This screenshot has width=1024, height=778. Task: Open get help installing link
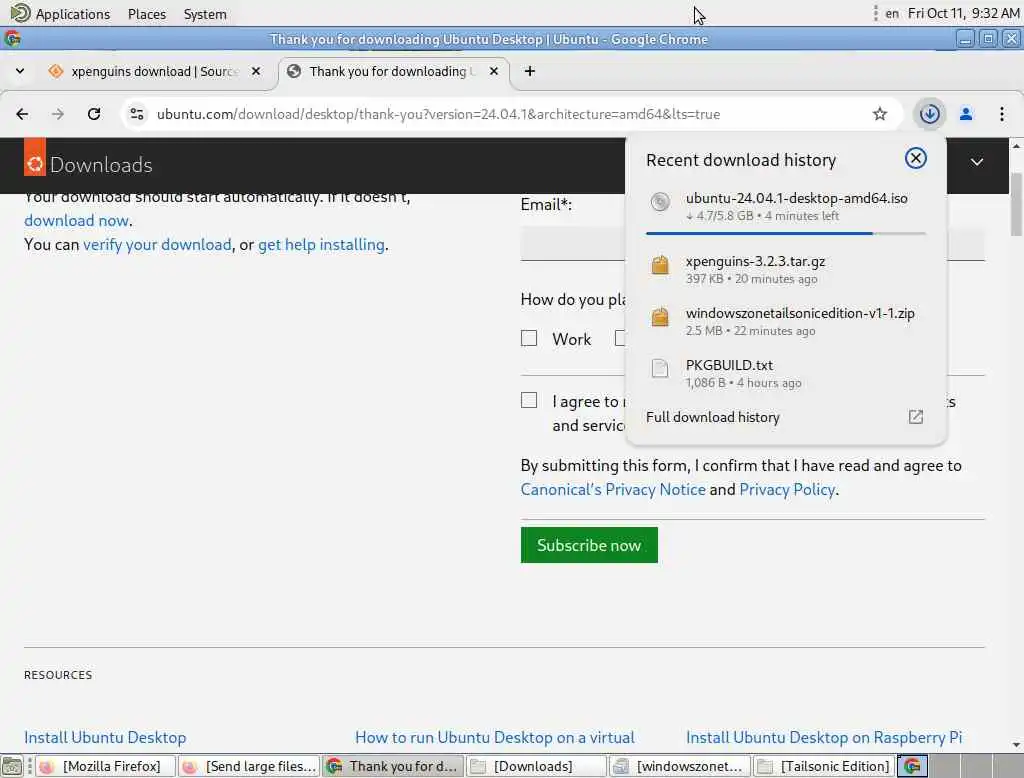[321, 244]
